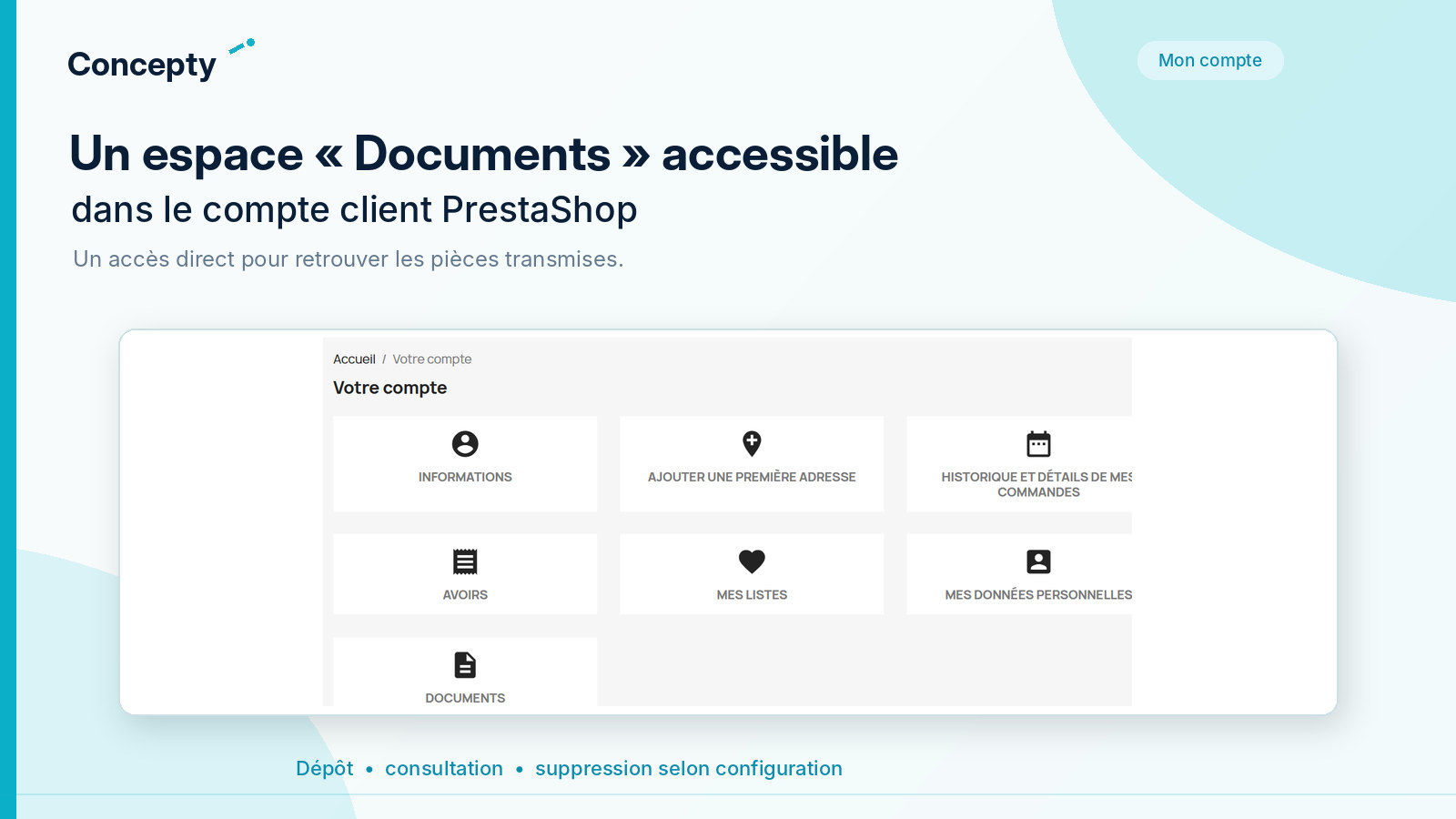This screenshot has width=1456, height=819.
Task: Click the 'dans le compte client PrestaShop' subtitle
Action: pyautogui.click(x=354, y=209)
